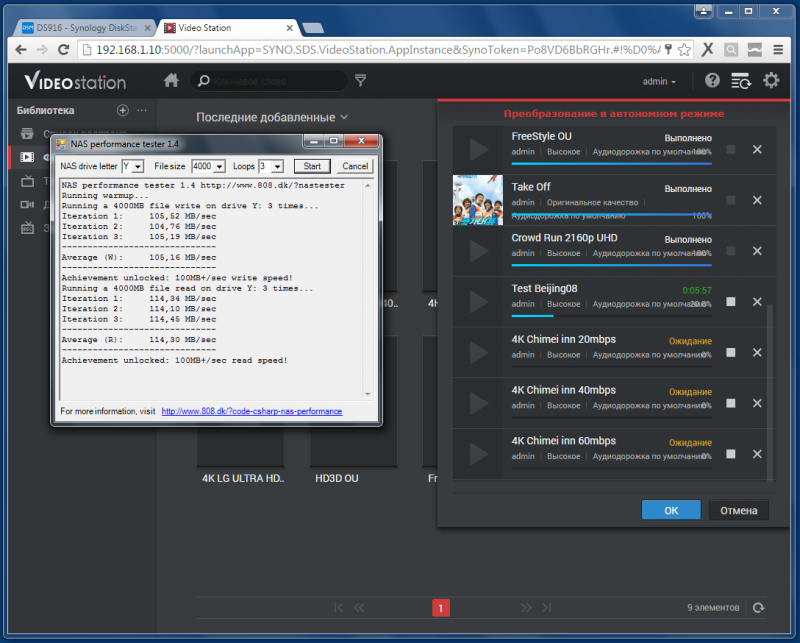Add new library with plus icon

pyautogui.click(x=122, y=110)
